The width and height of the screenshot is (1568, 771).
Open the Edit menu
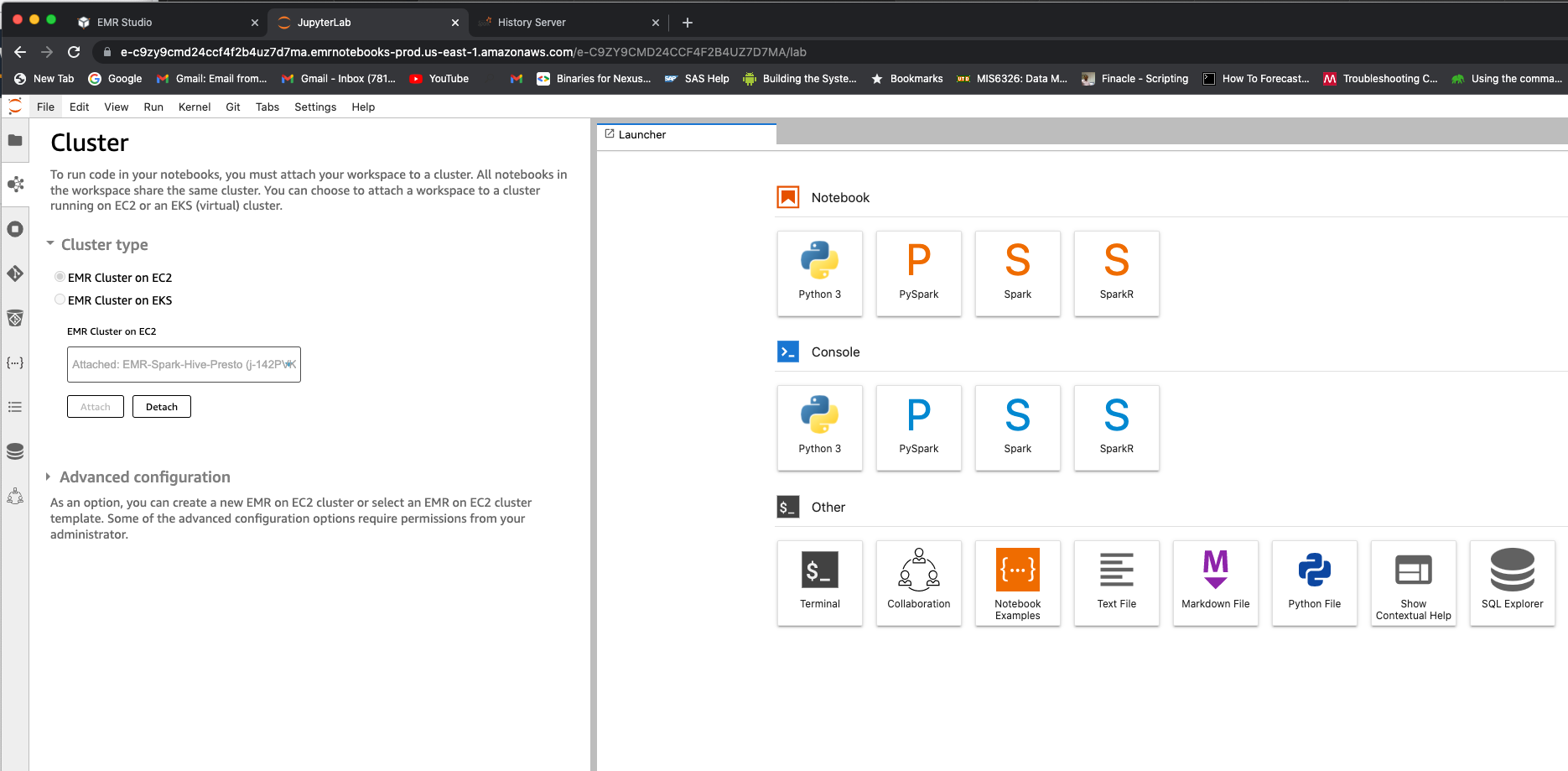pos(79,107)
